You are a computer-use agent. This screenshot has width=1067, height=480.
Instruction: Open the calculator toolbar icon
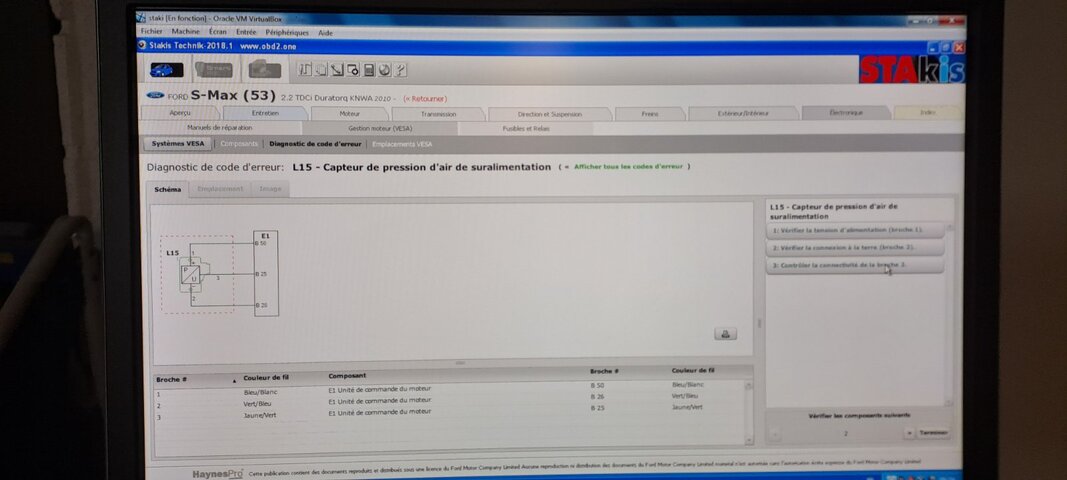click(368, 69)
